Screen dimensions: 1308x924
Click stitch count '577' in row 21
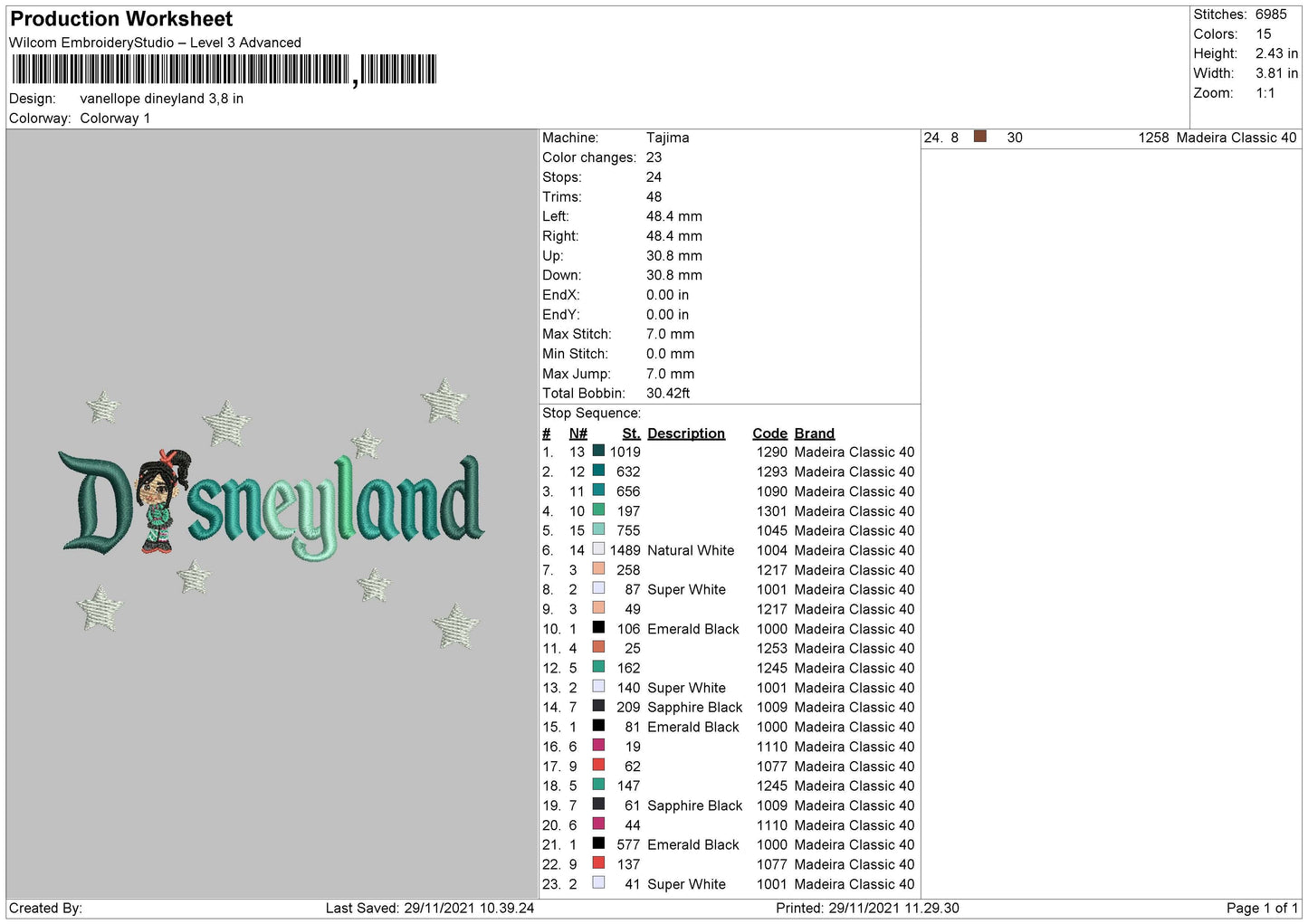tap(628, 844)
